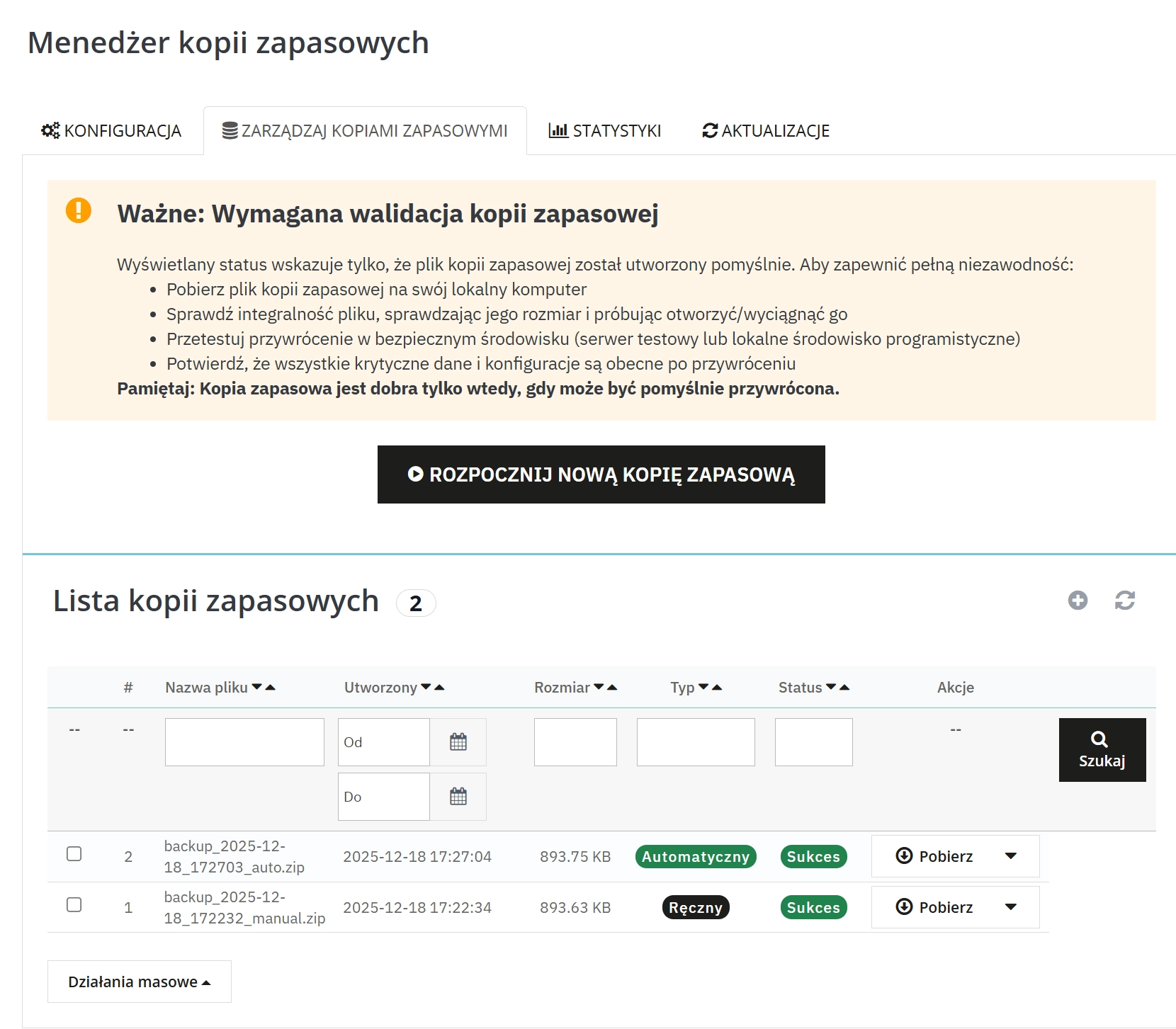Image resolution: width=1176 pixels, height=1029 pixels.
Task: Open the calendar picker for the Od date field
Action: coord(458,742)
